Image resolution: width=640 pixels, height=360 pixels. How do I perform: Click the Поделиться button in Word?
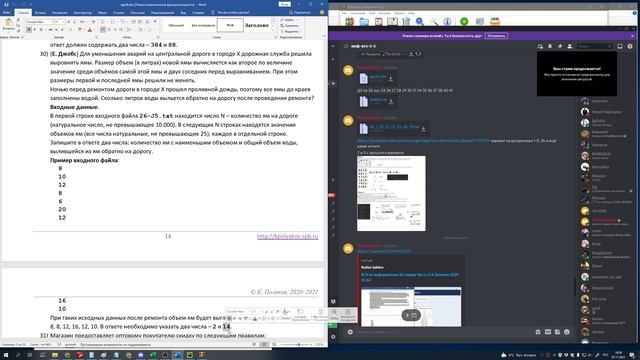[299, 13]
